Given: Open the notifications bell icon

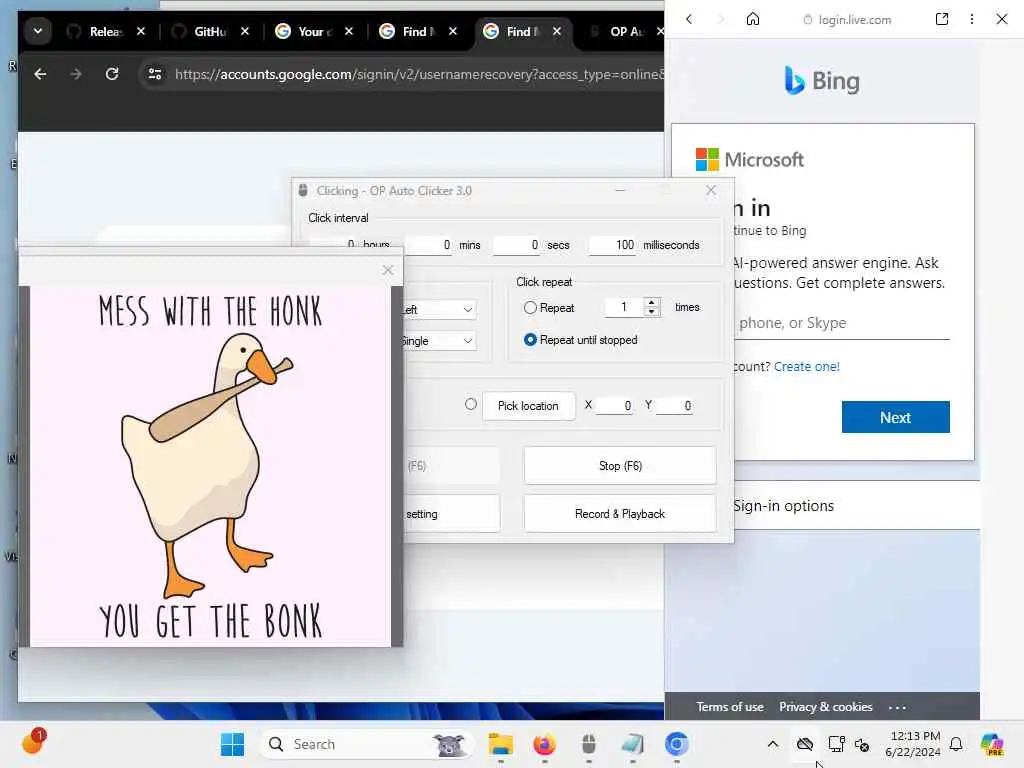Looking at the screenshot, I should [x=956, y=744].
